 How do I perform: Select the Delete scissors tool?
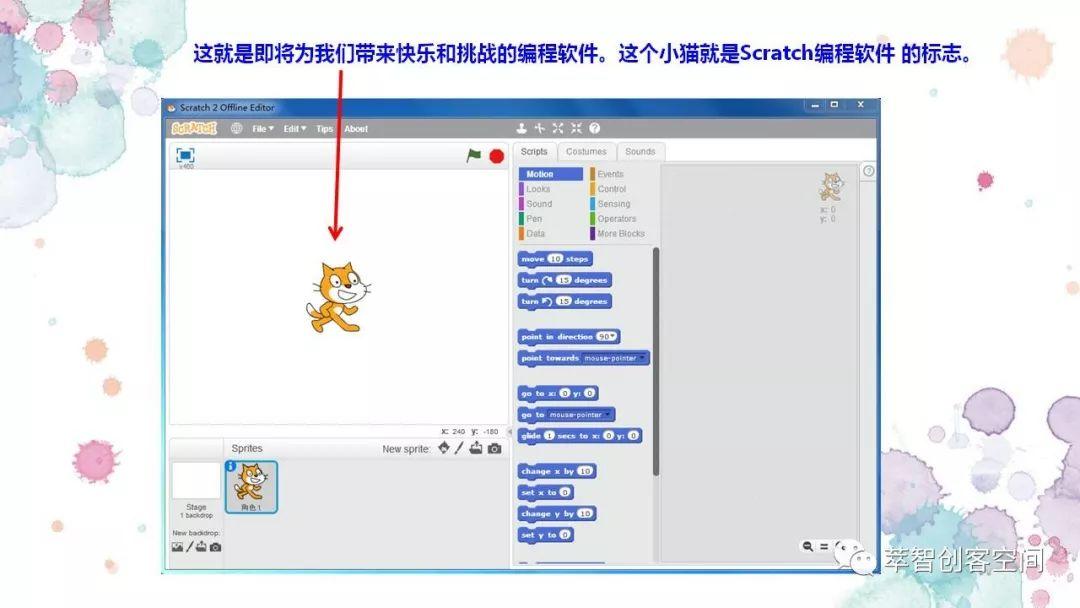pyautogui.click(x=539, y=128)
